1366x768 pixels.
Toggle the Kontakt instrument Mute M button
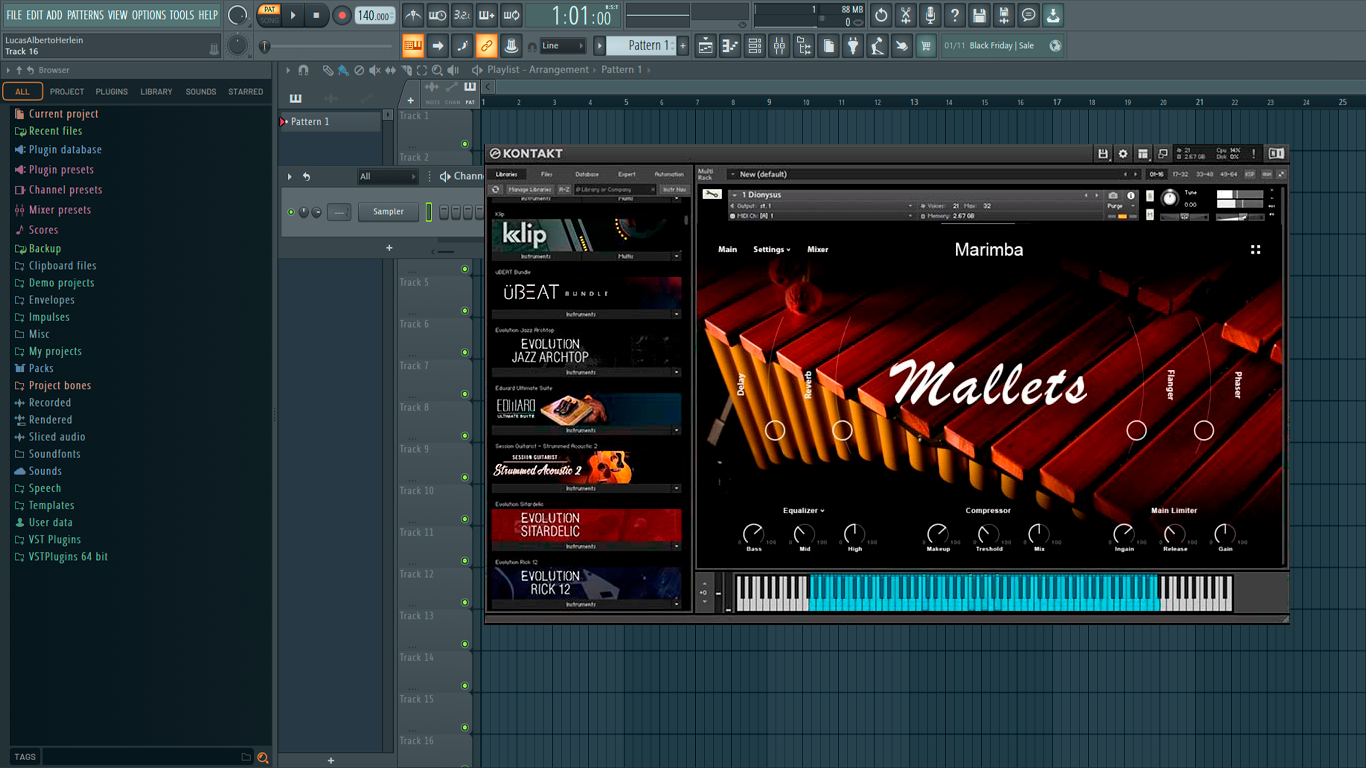click(x=1150, y=214)
